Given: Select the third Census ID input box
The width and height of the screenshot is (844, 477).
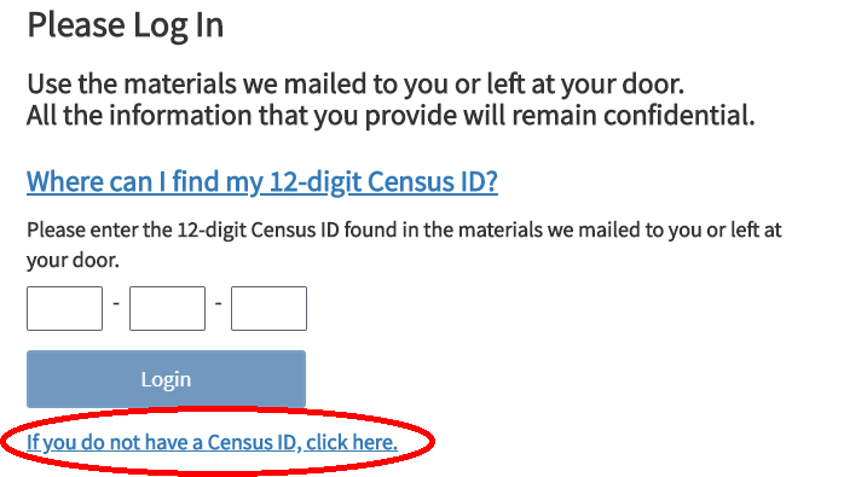Looking at the screenshot, I should pos(269,308).
